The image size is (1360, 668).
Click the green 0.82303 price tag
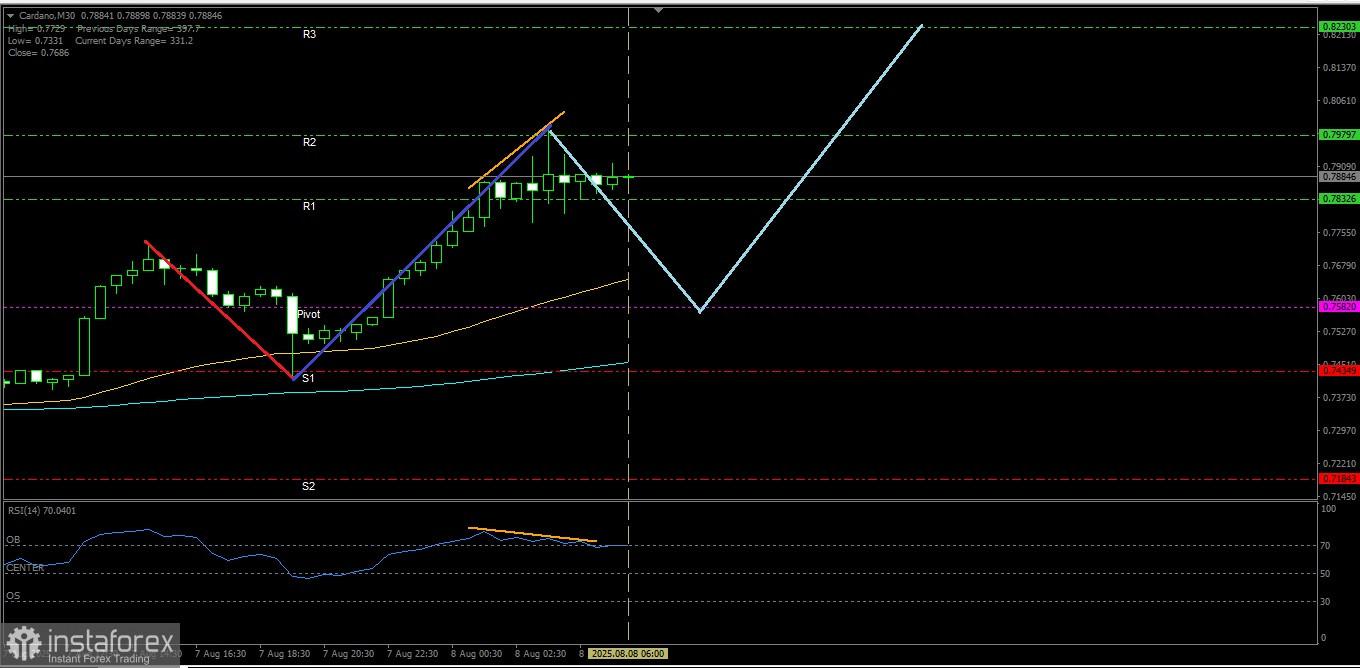[1339, 26]
